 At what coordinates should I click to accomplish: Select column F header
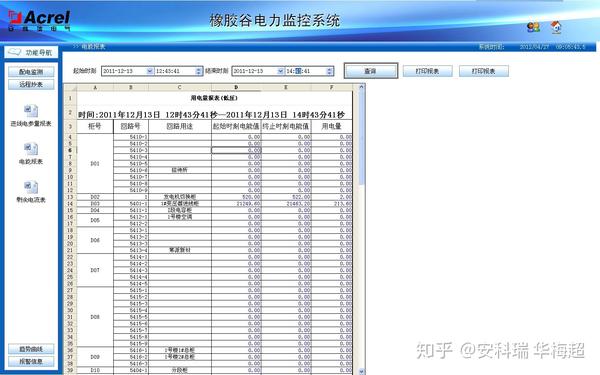(331, 88)
